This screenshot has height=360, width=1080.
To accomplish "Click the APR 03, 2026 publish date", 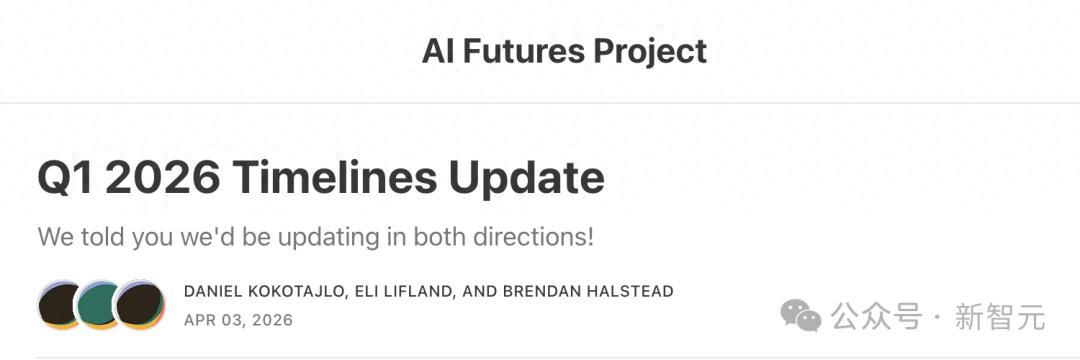I will [x=238, y=320].
